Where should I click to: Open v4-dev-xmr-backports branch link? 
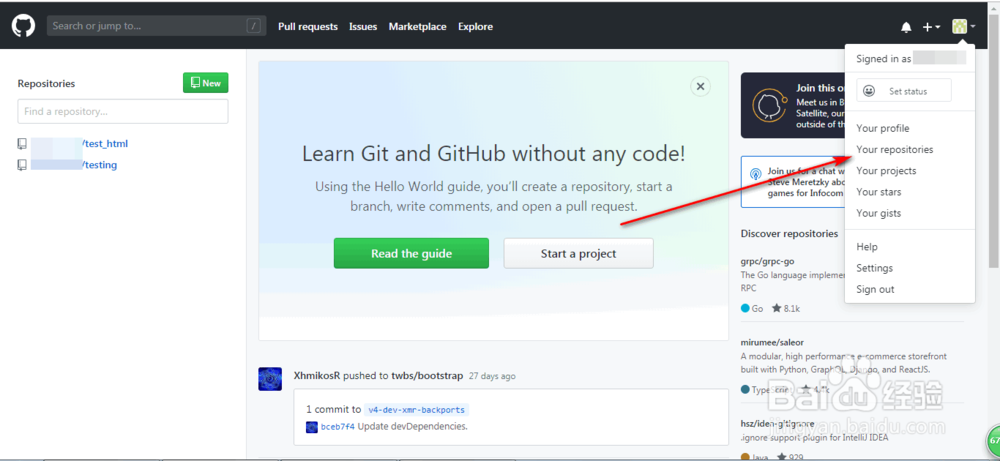pos(418,409)
